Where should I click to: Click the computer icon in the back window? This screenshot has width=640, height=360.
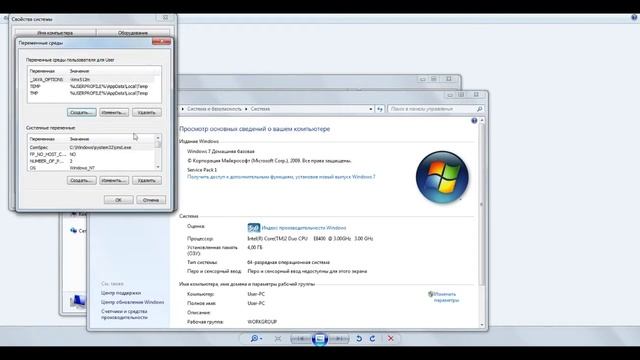point(78,302)
